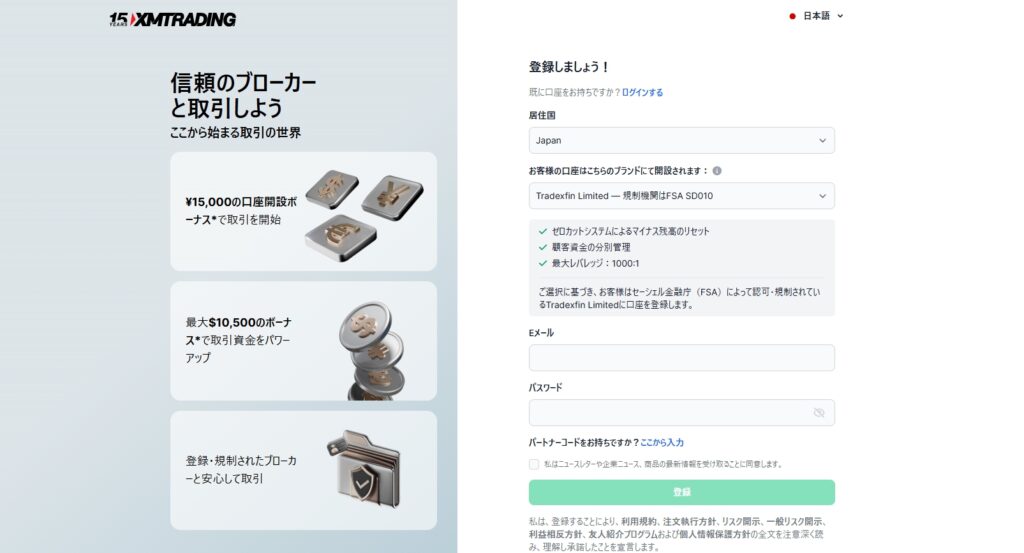Click the ¥15,000 account opening bonus card
Image resolution: width=1024 pixels, height=553 pixels.
coord(304,212)
